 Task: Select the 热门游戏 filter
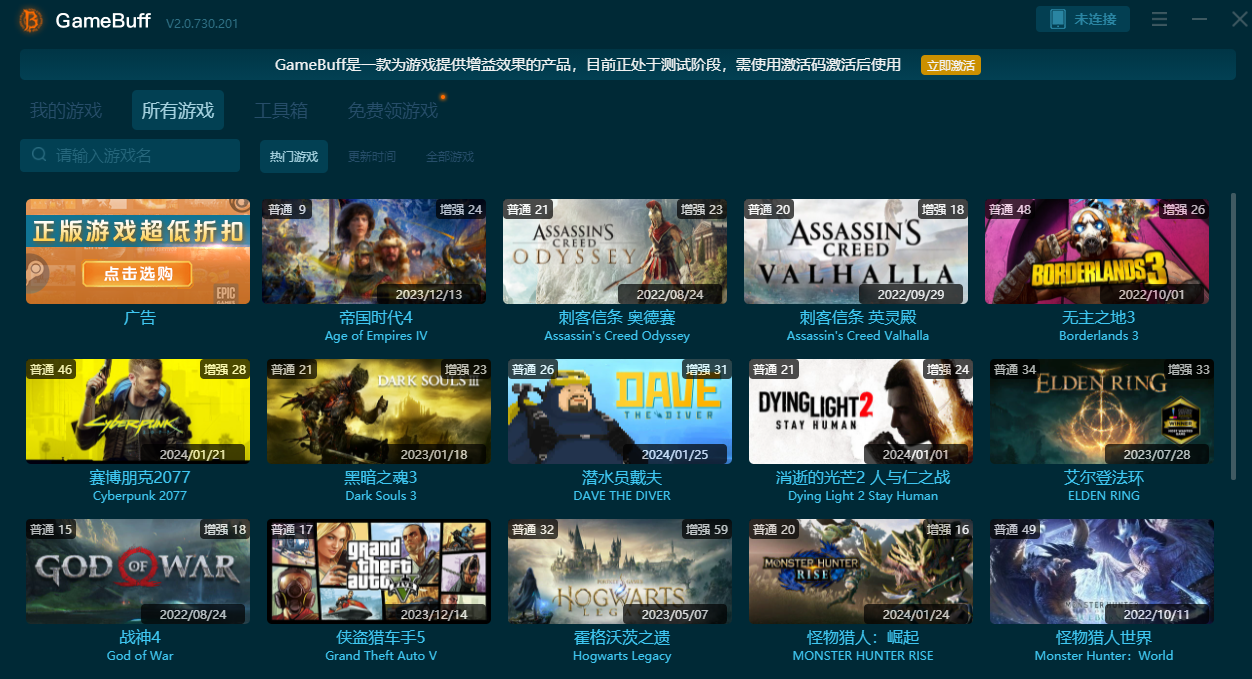(x=294, y=156)
